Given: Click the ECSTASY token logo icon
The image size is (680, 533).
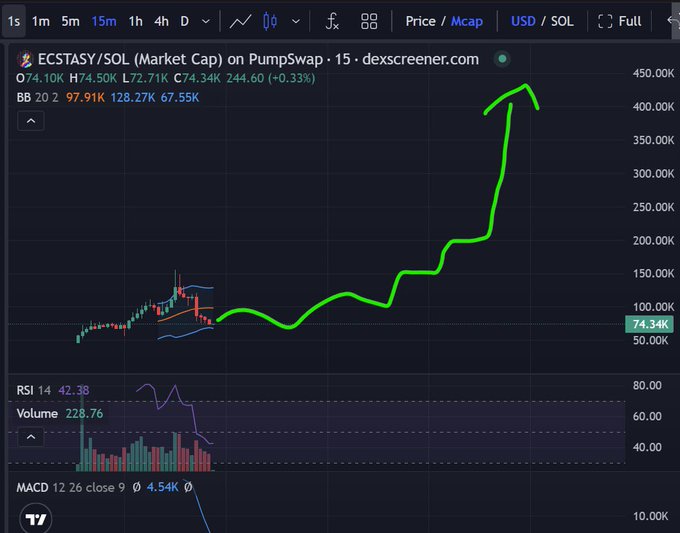Looking at the screenshot, I should click(x=25, y=59).
